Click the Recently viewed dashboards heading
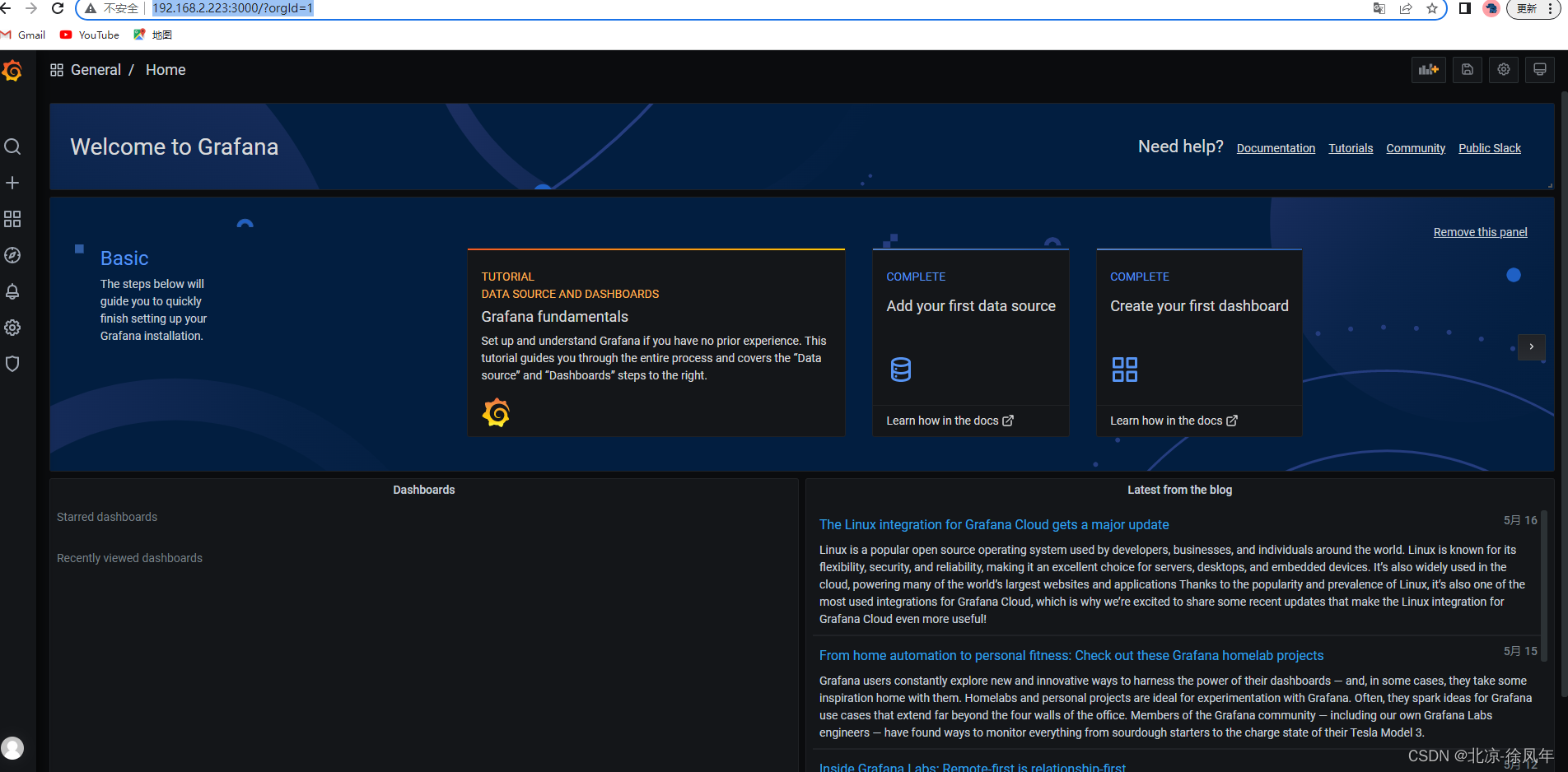1568x772 pixels. 129,558
